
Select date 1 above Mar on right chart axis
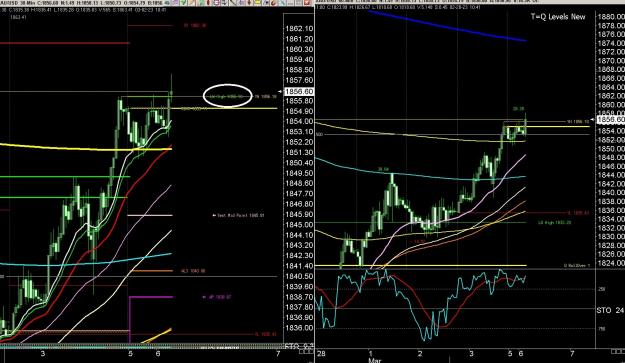(x=370, y=354)
